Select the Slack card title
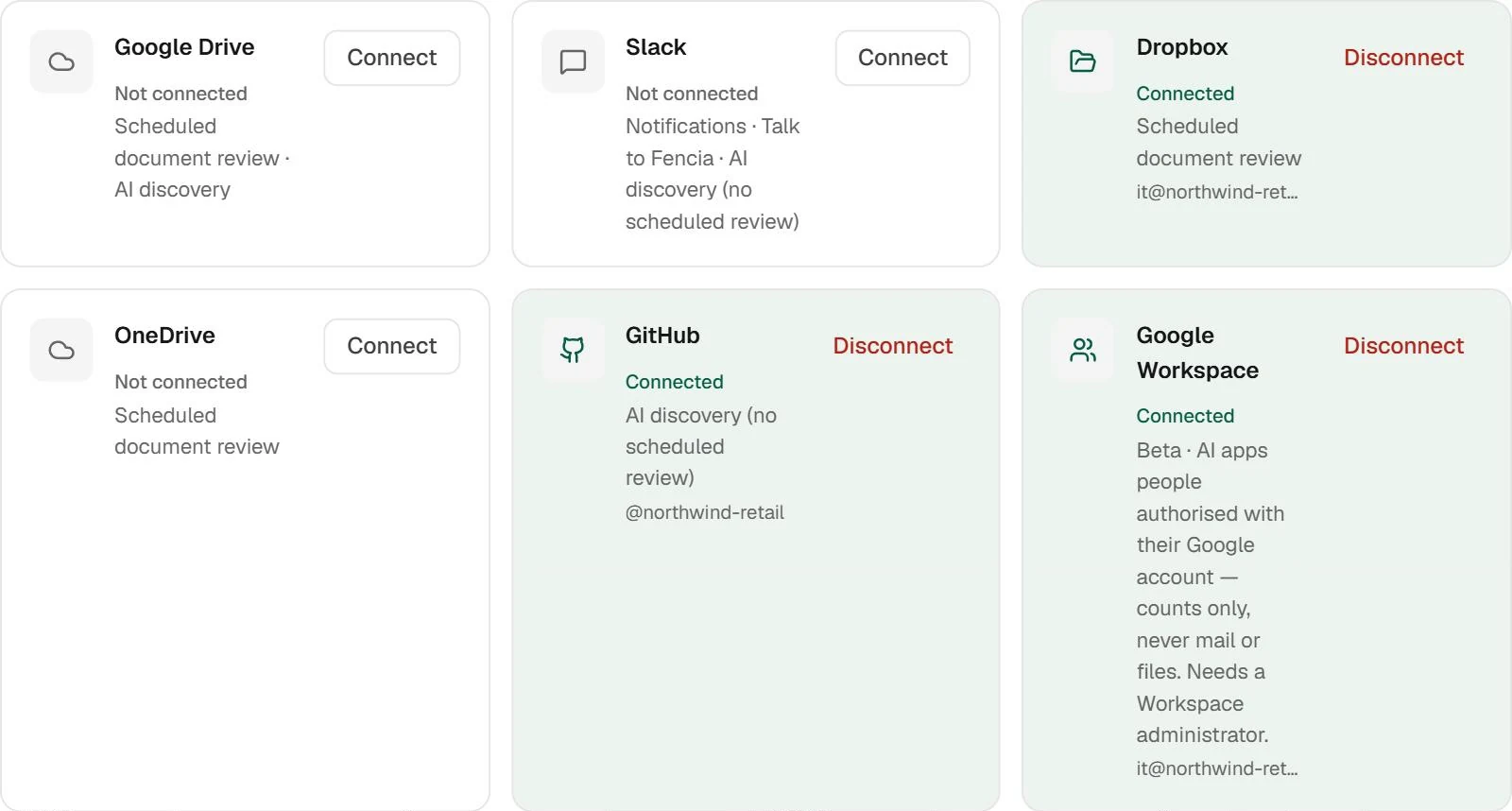Image resolution: width=1512 pixels, height=811 pixels. click(656, 47)
